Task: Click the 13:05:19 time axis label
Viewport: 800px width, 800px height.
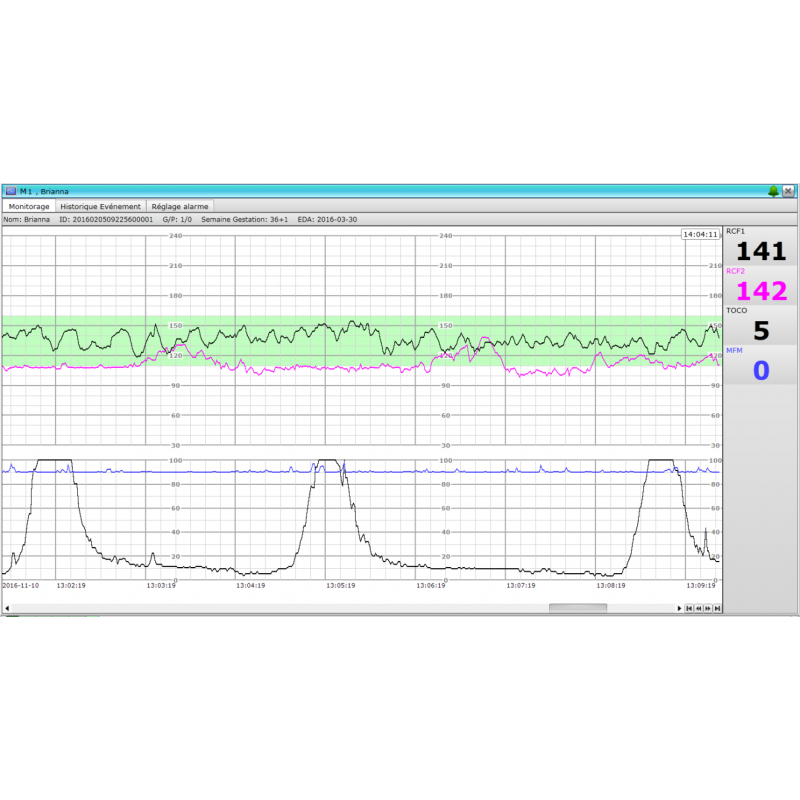Action: 340,586
